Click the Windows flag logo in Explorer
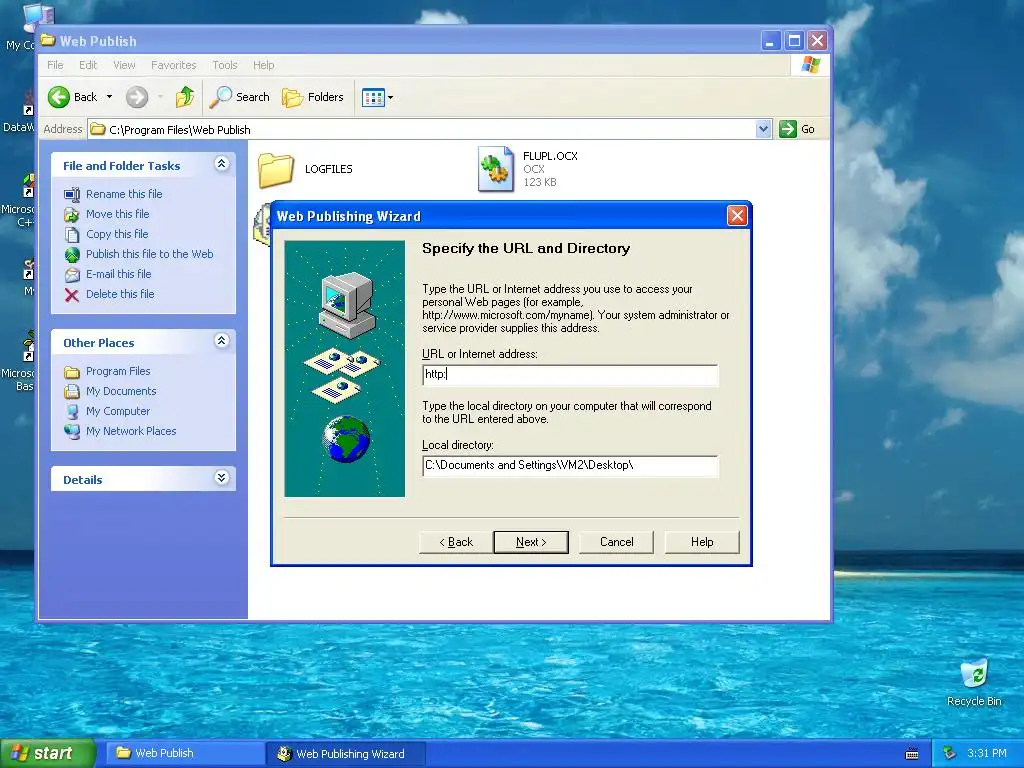The height and width of the screenshot is (768, 1024). tap(810, 65)
